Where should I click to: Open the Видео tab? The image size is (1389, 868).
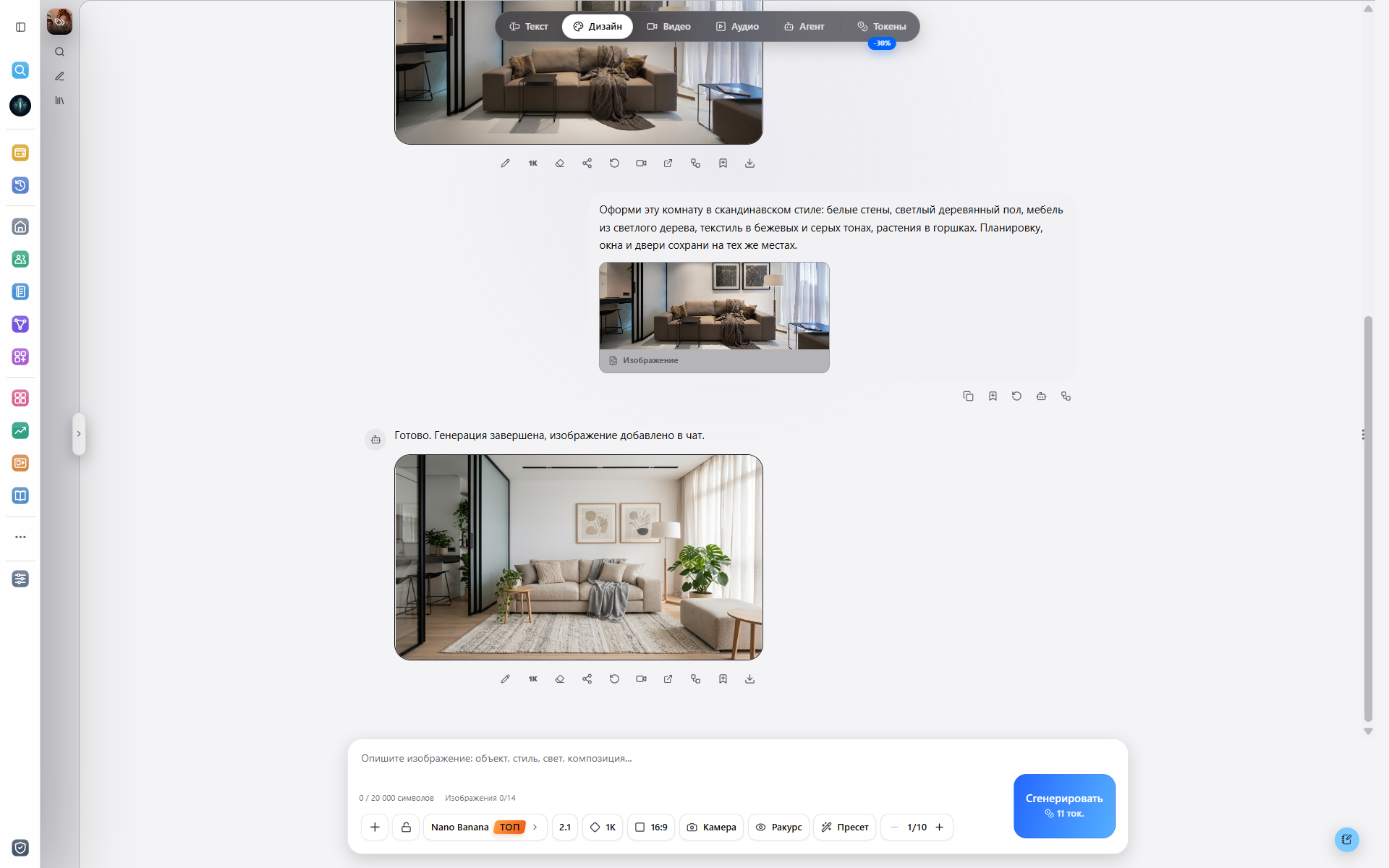click(x=668, y=27)
